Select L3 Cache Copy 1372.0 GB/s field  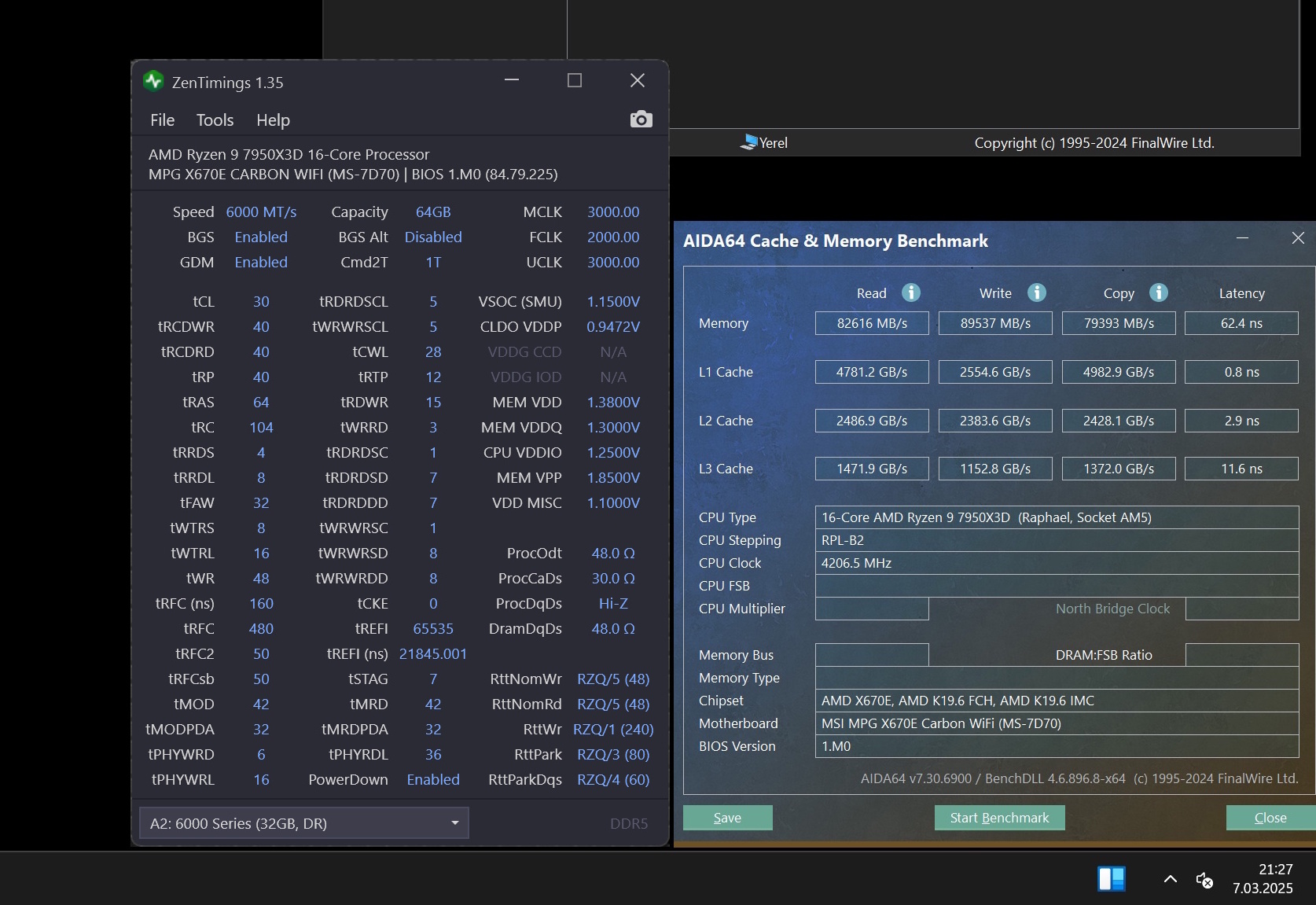pos(1119,469)
